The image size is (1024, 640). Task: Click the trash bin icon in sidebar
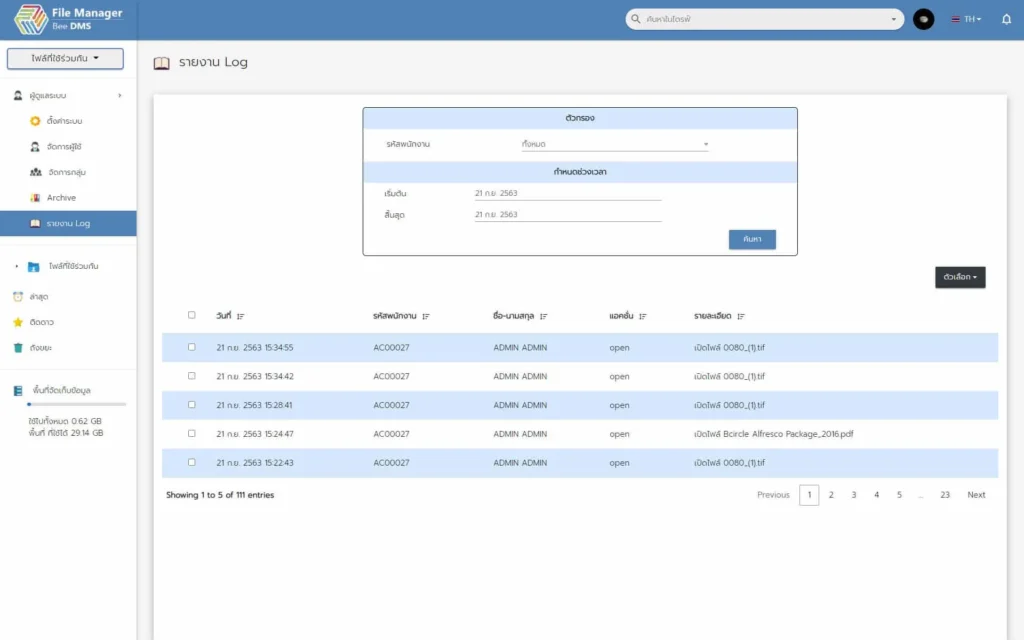click(18, 348)
